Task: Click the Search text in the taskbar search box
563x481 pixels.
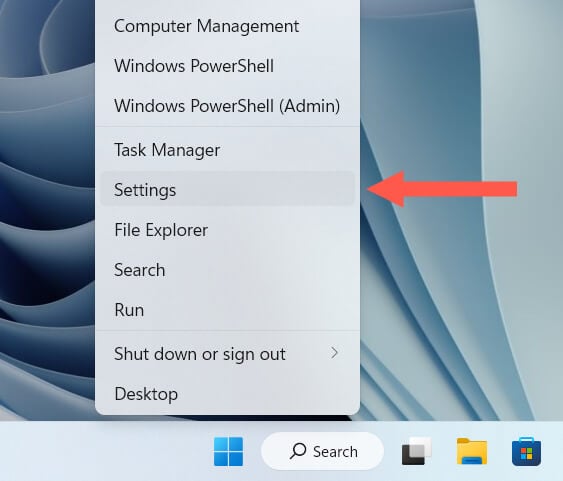Action: (335, 452)
